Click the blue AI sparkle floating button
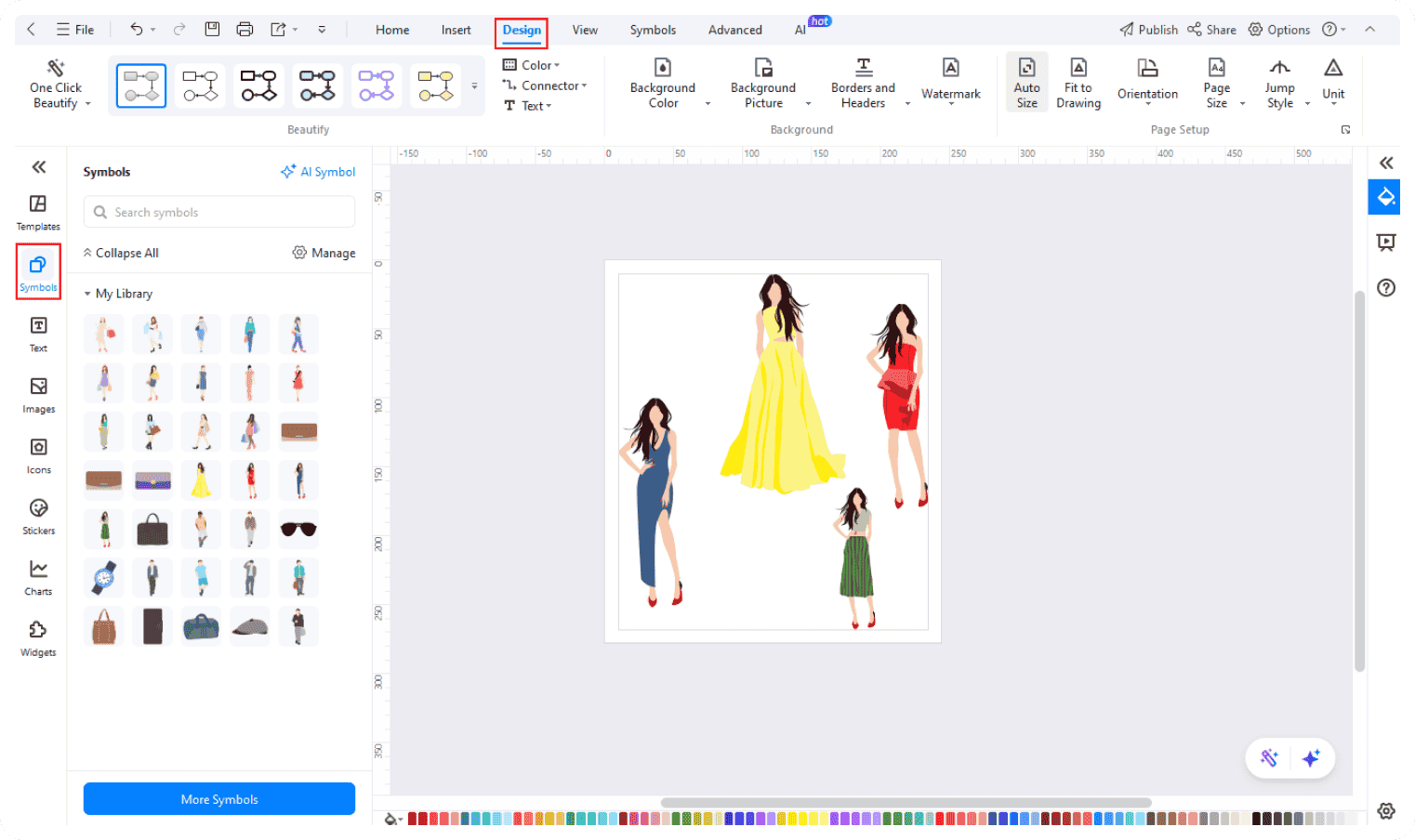The image size is (1415, 840). 1312,758
